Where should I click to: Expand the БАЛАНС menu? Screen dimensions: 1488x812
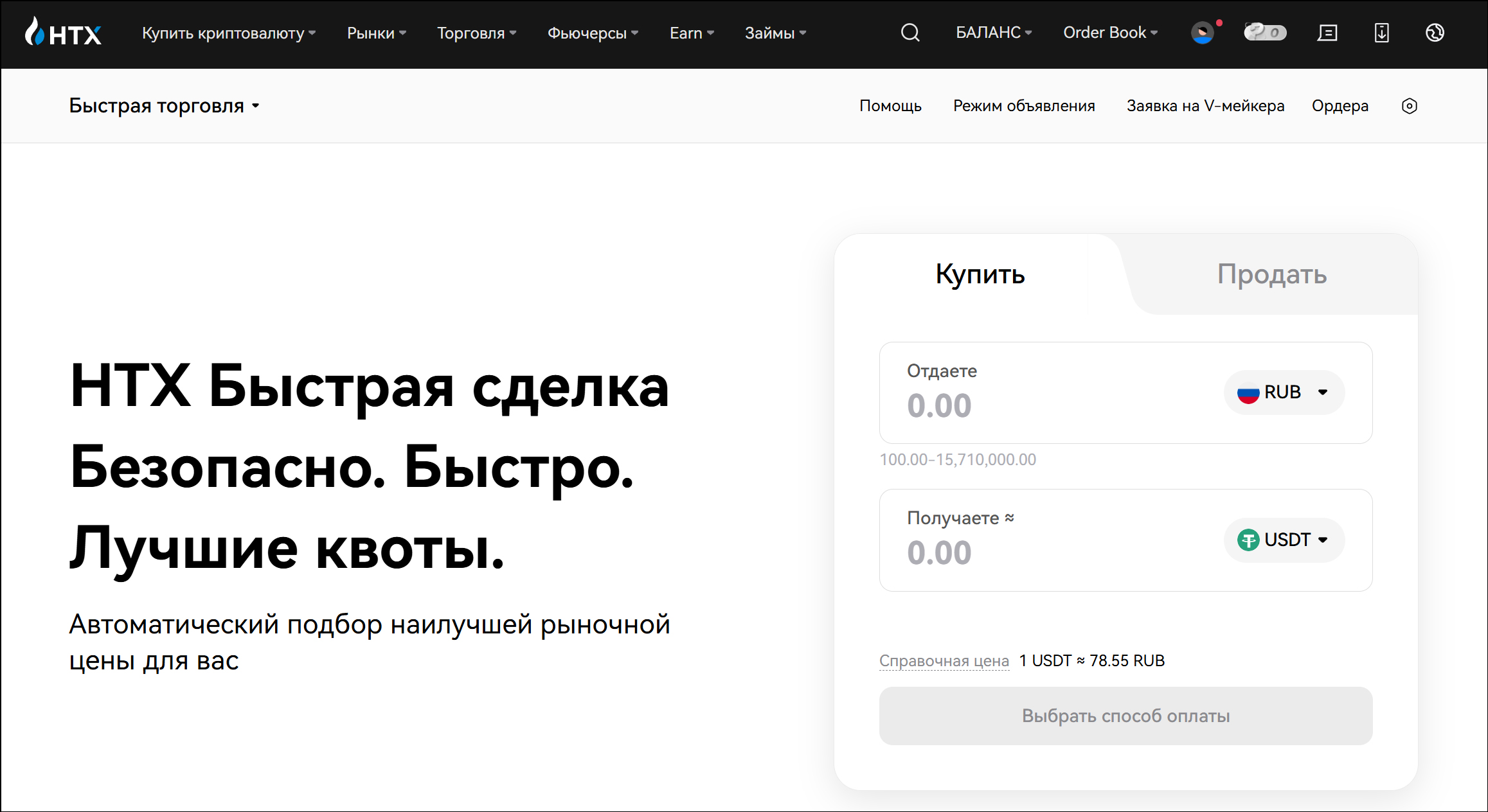(x=993, y=33)
